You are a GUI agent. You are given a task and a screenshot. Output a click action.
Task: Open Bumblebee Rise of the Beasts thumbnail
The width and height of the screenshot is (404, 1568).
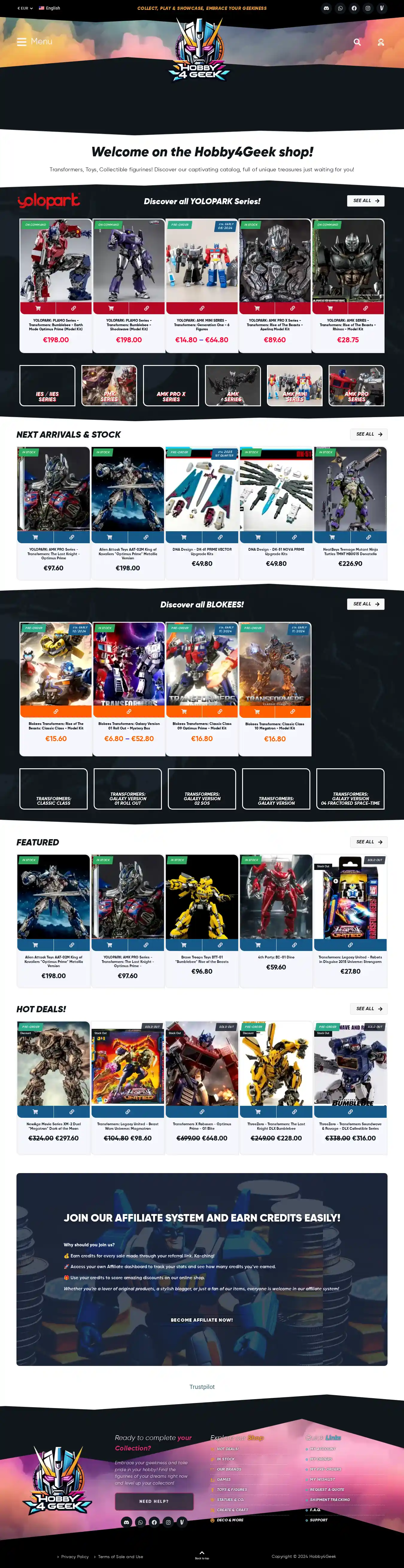coord(202,897)
